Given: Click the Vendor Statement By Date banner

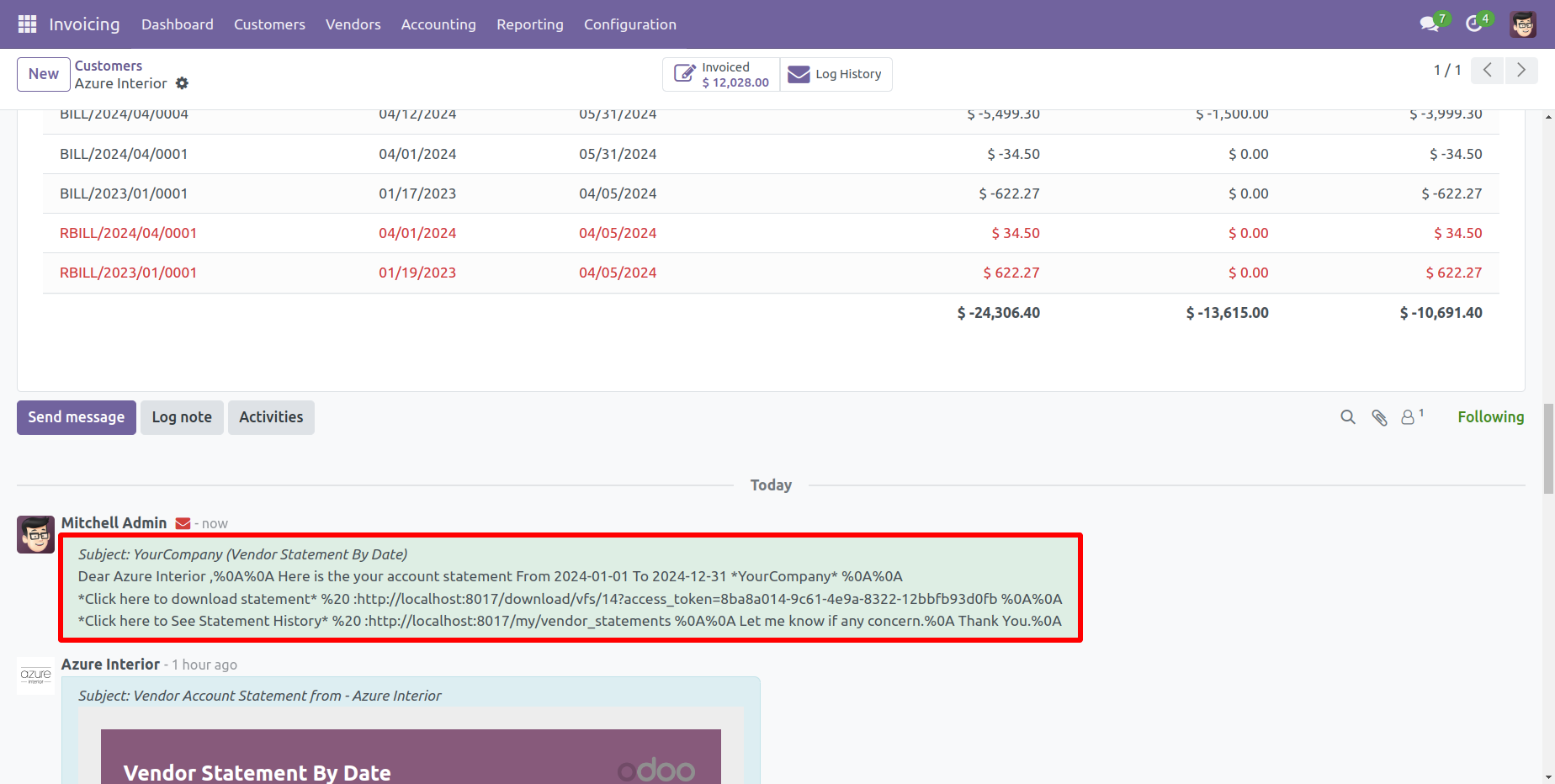Looking at the screenshot, I should [411, 757].
